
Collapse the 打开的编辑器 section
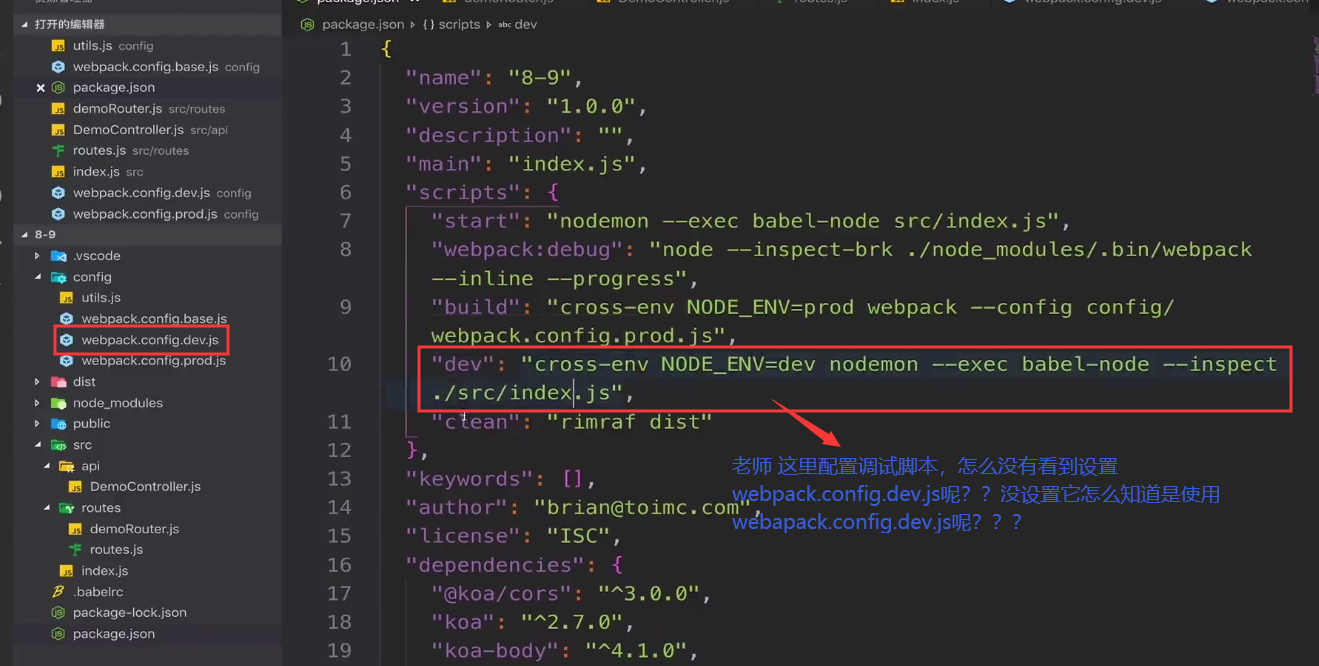tap(25, 24)
